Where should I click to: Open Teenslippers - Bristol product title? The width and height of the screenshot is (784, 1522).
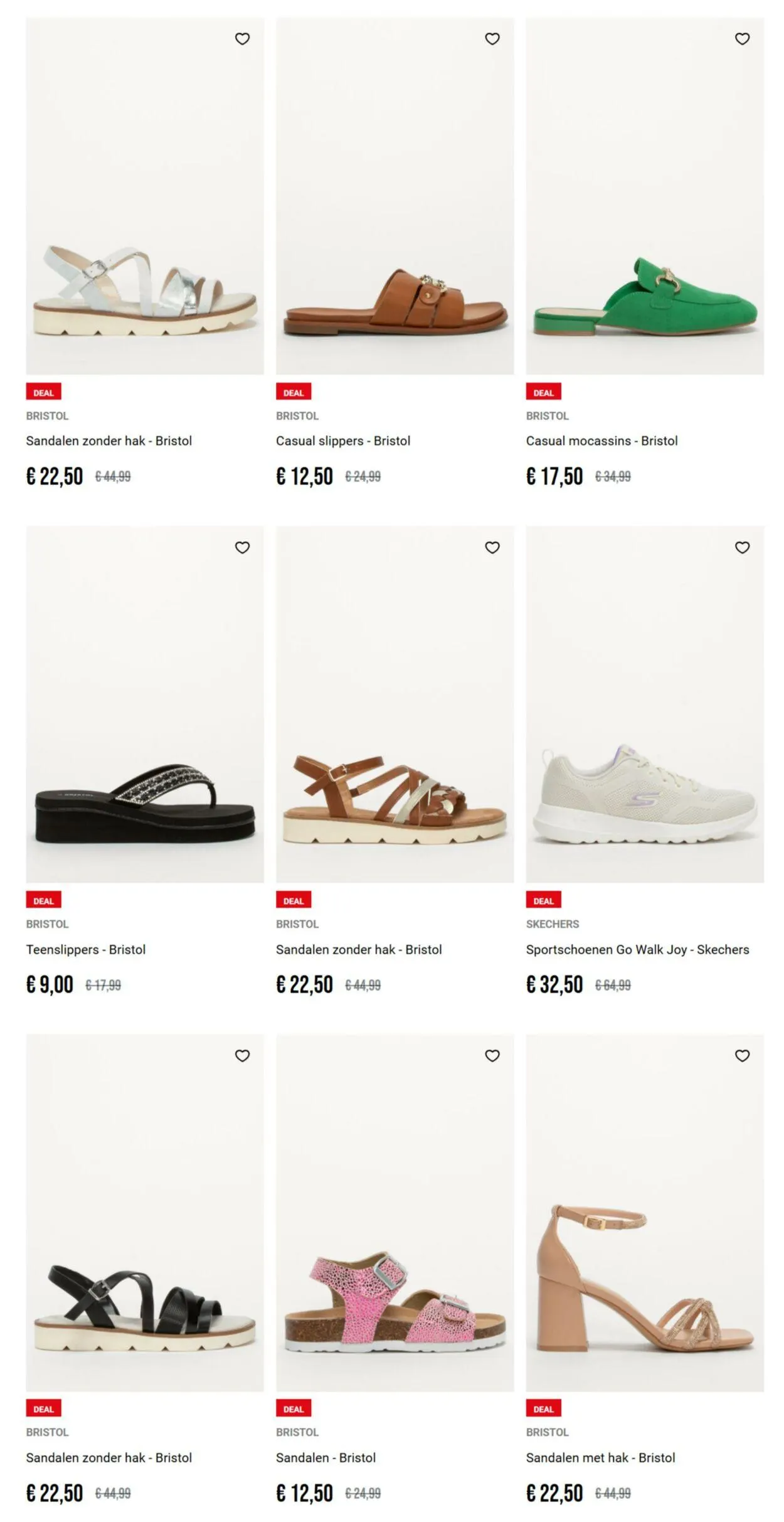(86, 950)
